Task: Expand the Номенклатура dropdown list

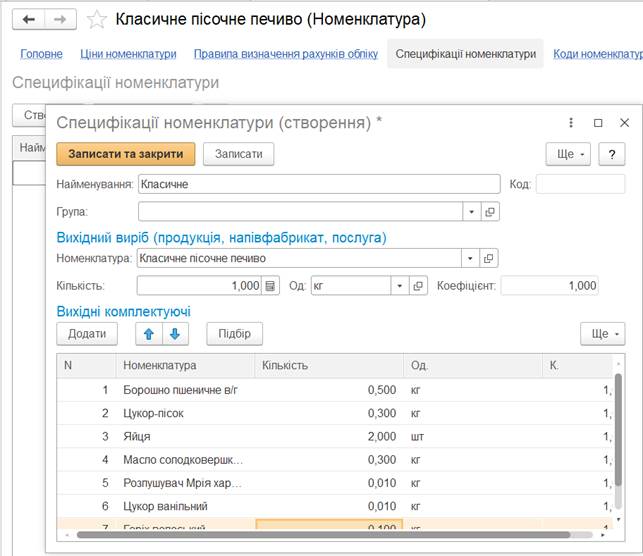Action: [471, 258]
